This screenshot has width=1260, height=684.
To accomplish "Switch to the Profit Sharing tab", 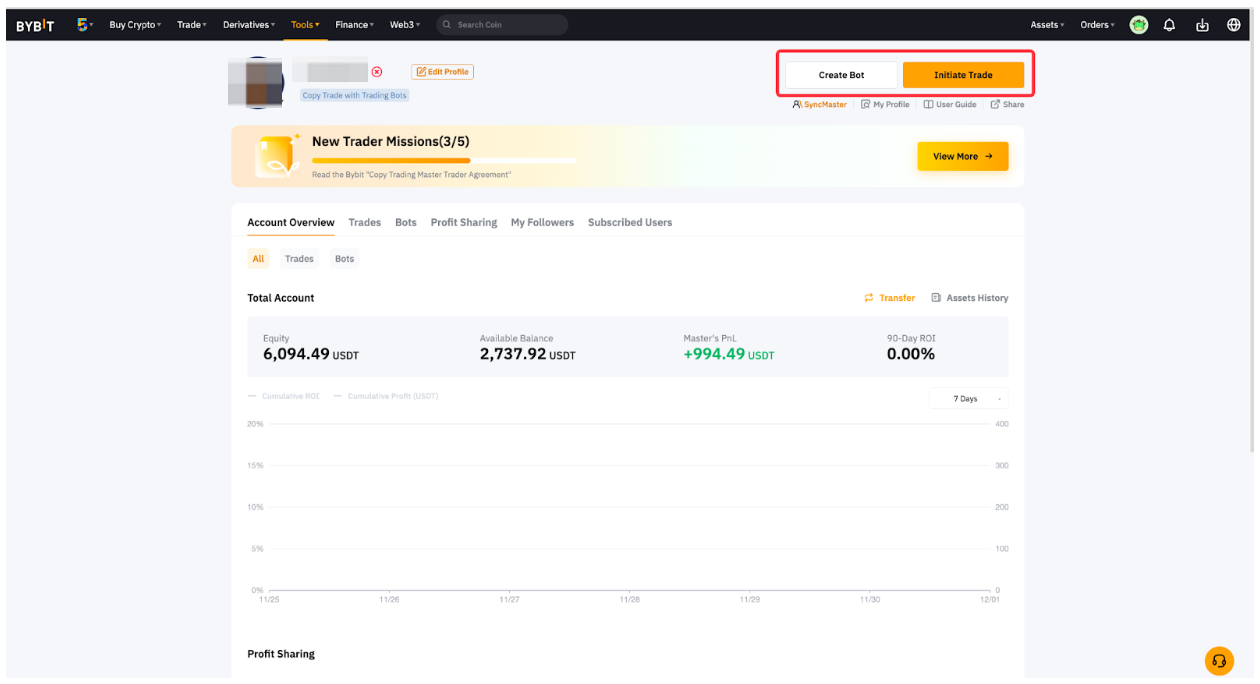I will pos(463,222).
